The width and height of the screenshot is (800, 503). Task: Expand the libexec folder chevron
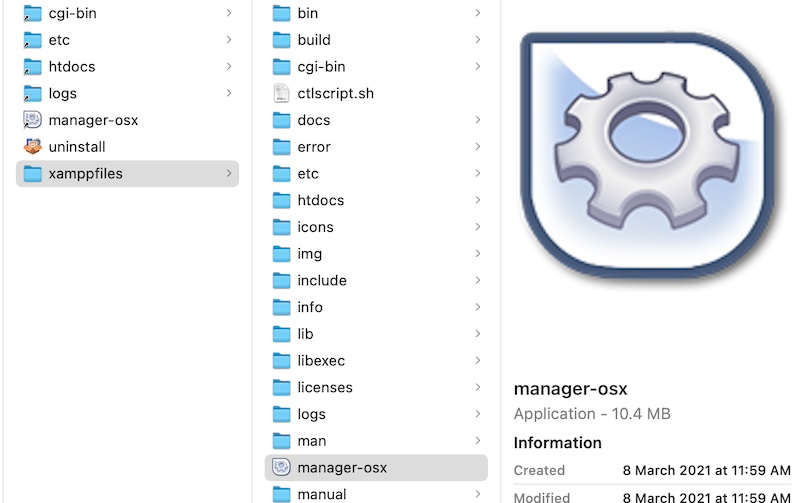(x=478, y=361)
